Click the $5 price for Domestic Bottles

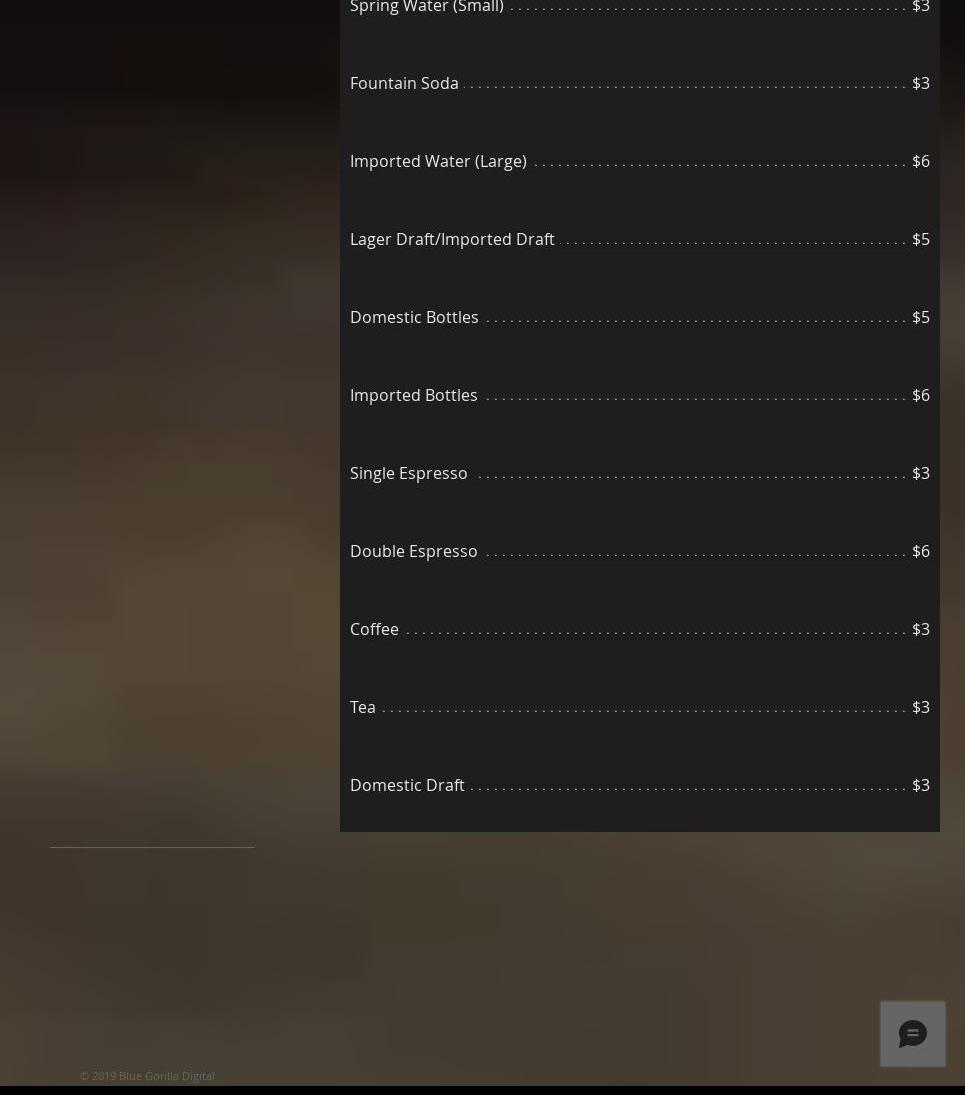pos(921,317)
